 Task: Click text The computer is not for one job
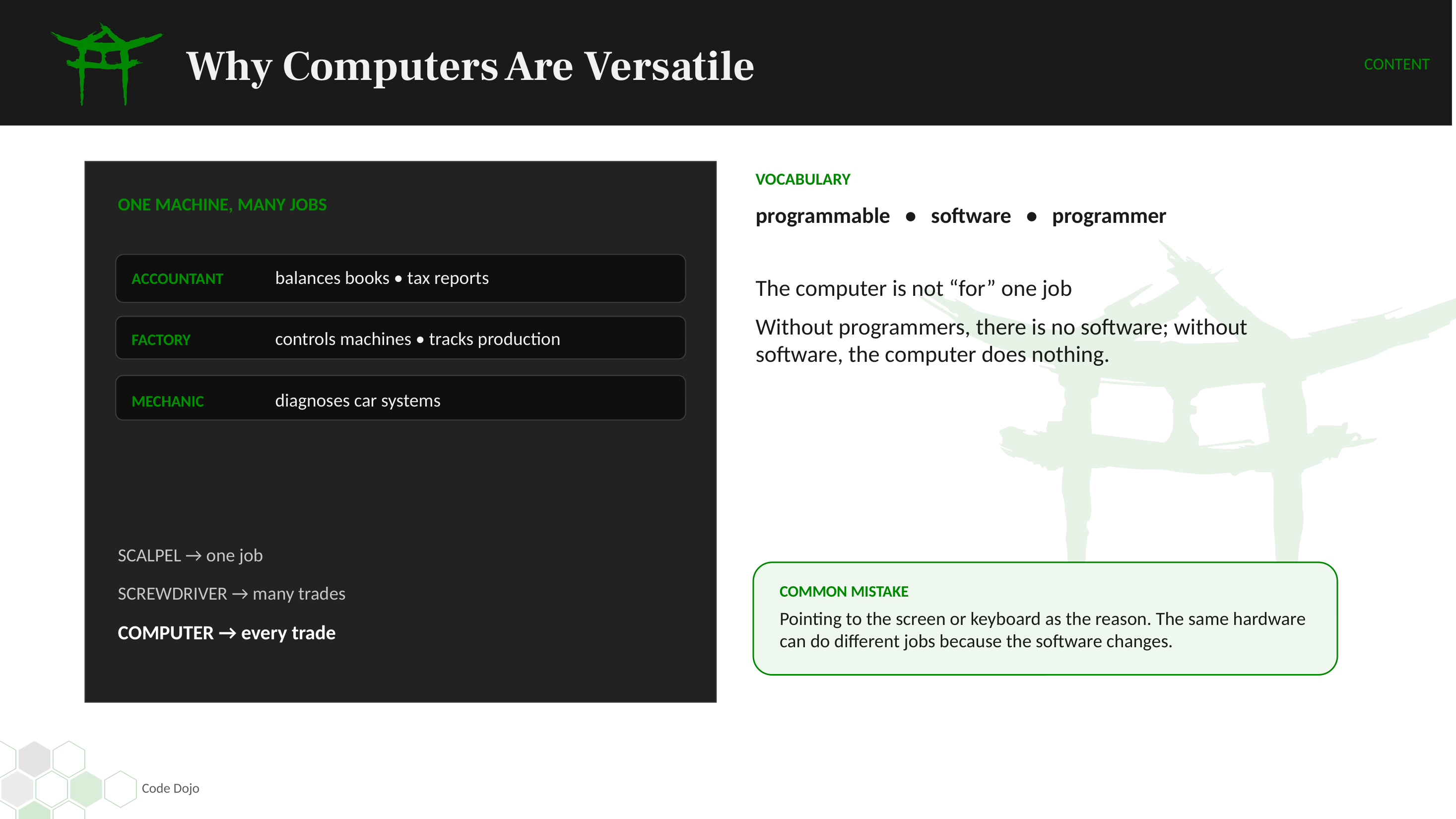[x=914, y=289]
